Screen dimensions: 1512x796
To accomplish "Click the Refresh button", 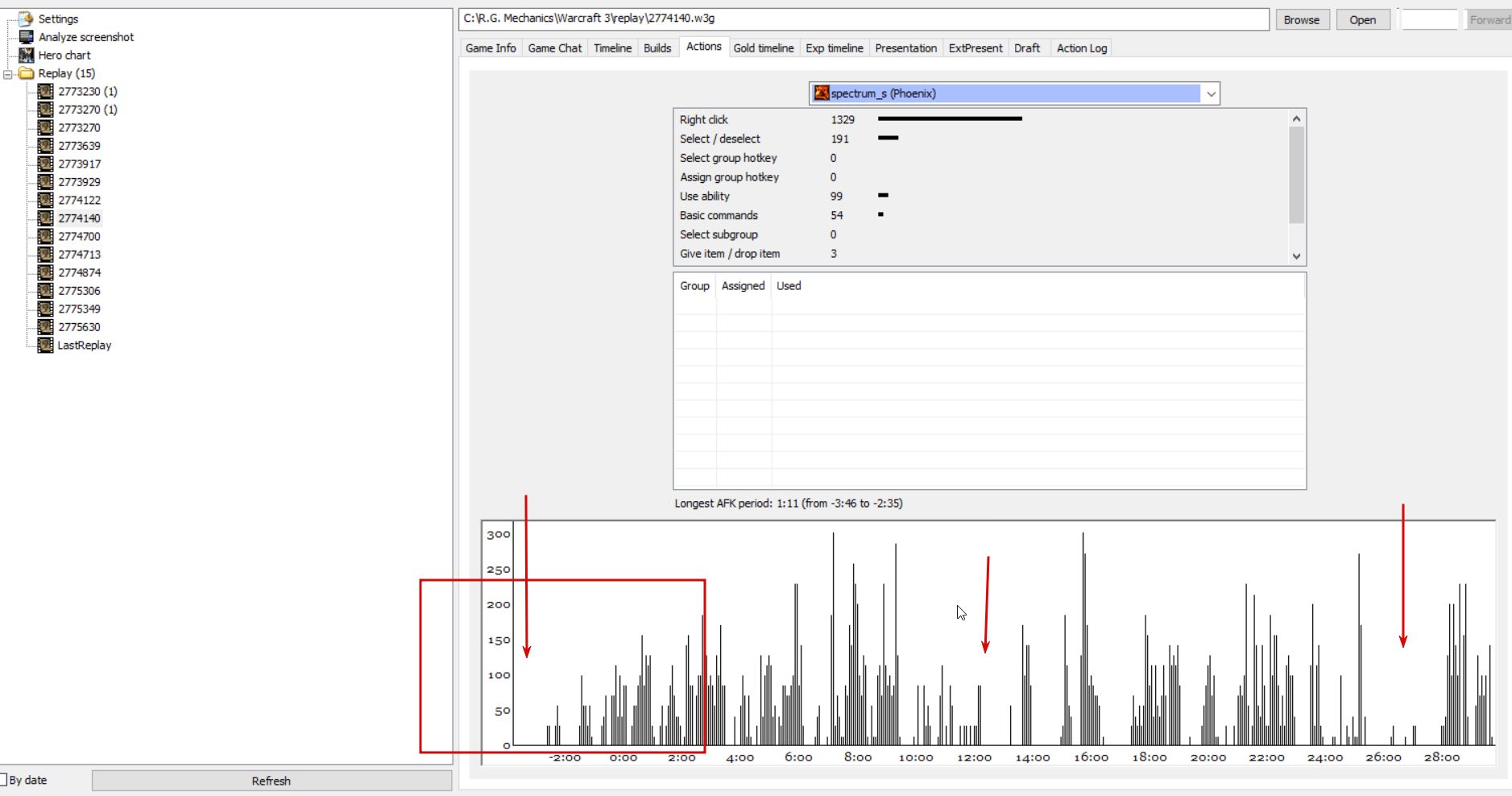I will point(271,781).
